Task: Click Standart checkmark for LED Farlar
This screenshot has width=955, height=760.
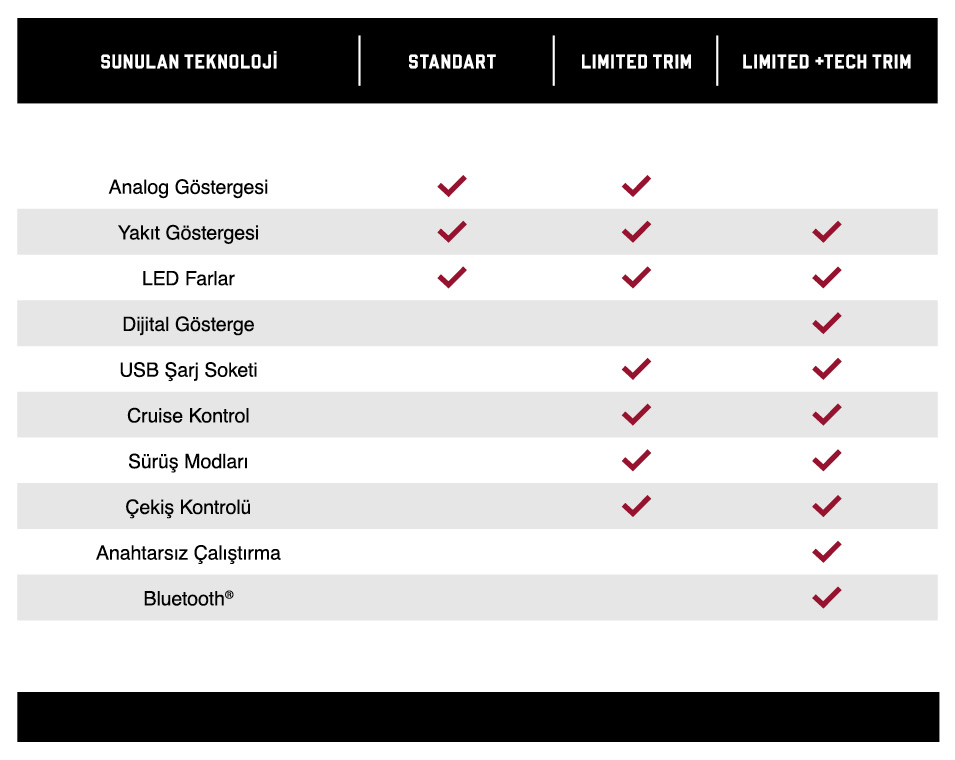Action: (x=452, y=278)
